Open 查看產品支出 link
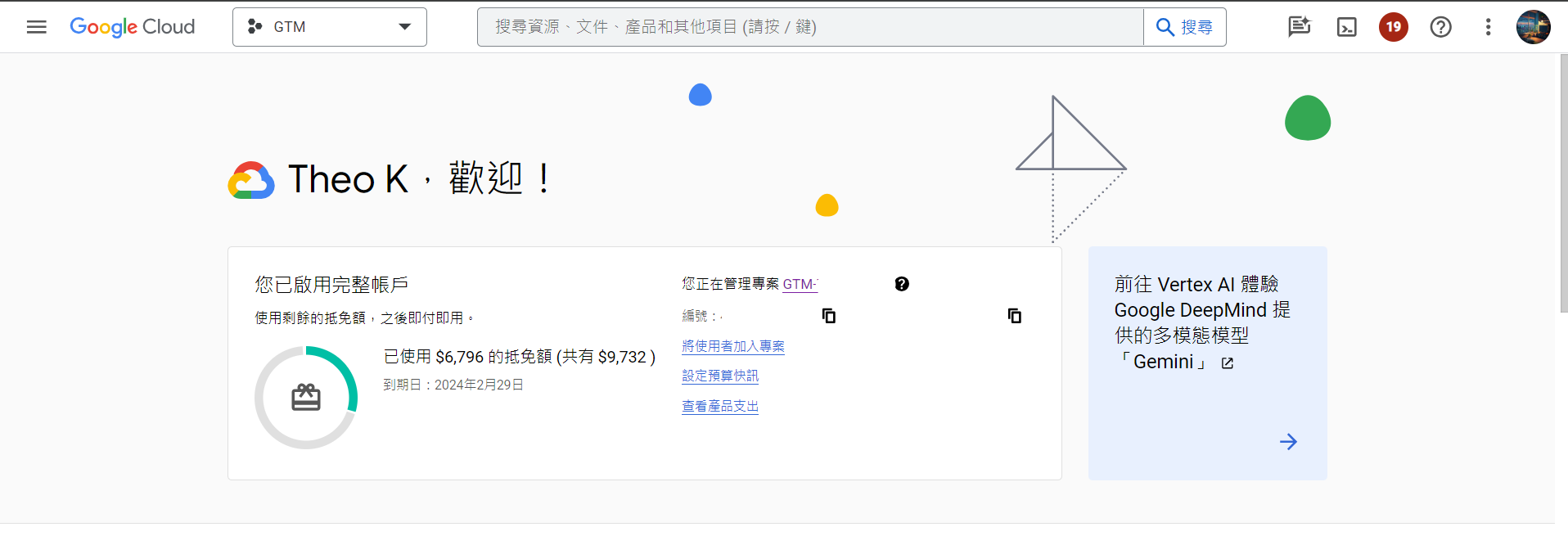Viewport: 1568px width, 545px height. tap(720, 406)
